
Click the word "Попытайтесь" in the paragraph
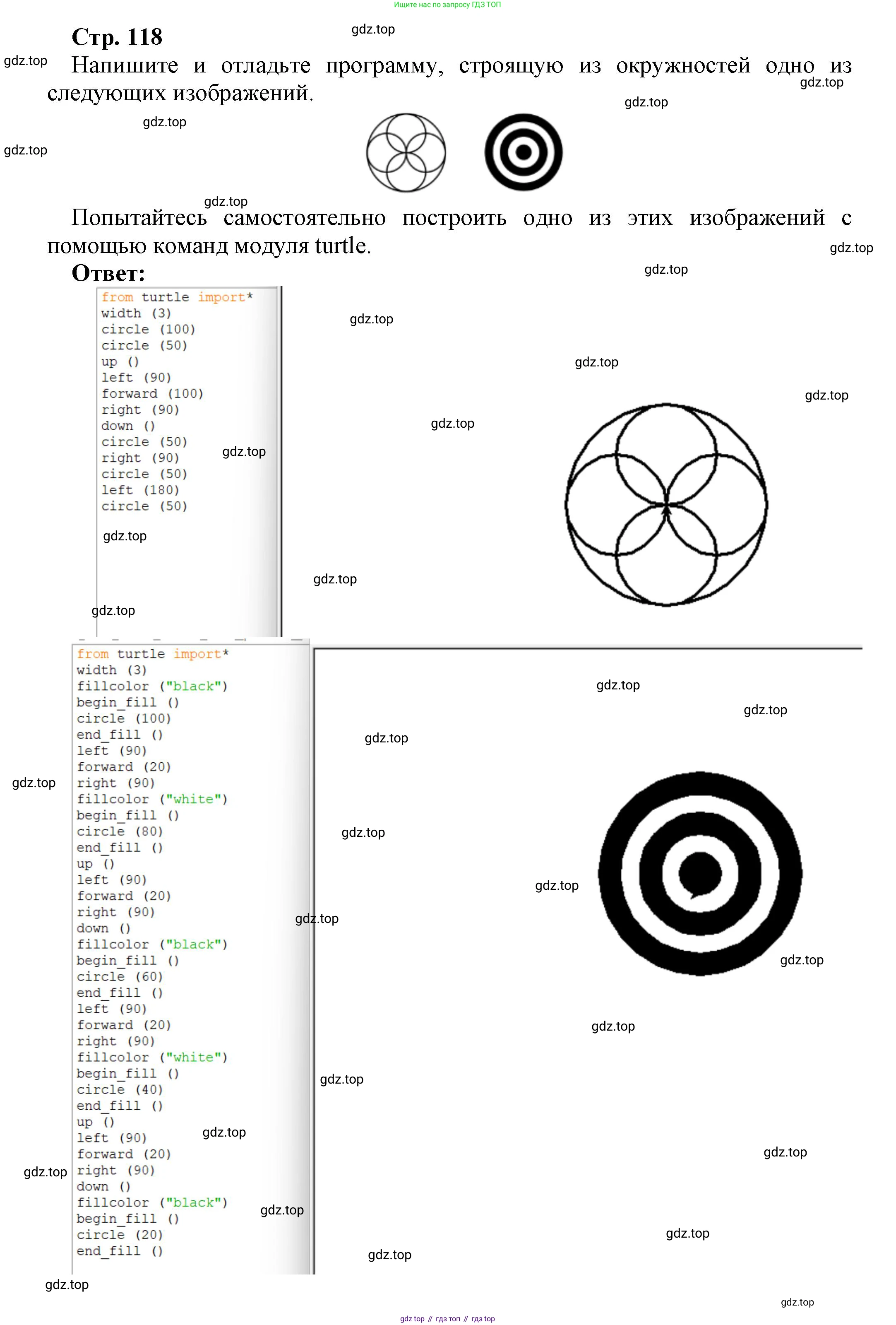click(x=139, y=218)
